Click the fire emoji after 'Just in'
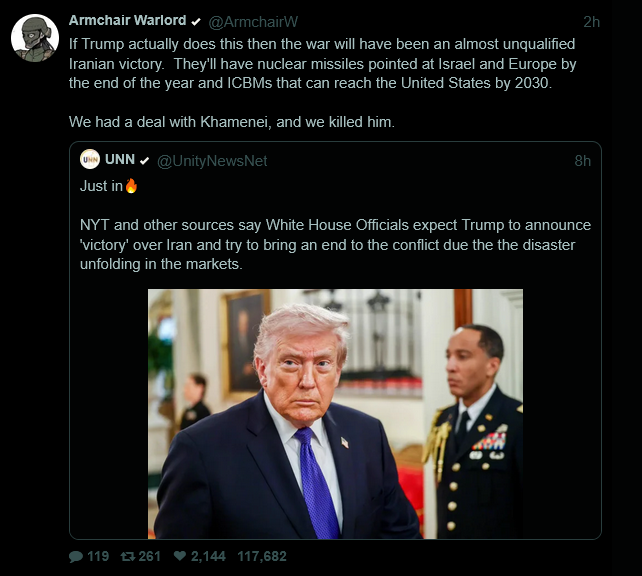Image resolution: width=642 pixels, height=576 pixels. click(130, 186)
